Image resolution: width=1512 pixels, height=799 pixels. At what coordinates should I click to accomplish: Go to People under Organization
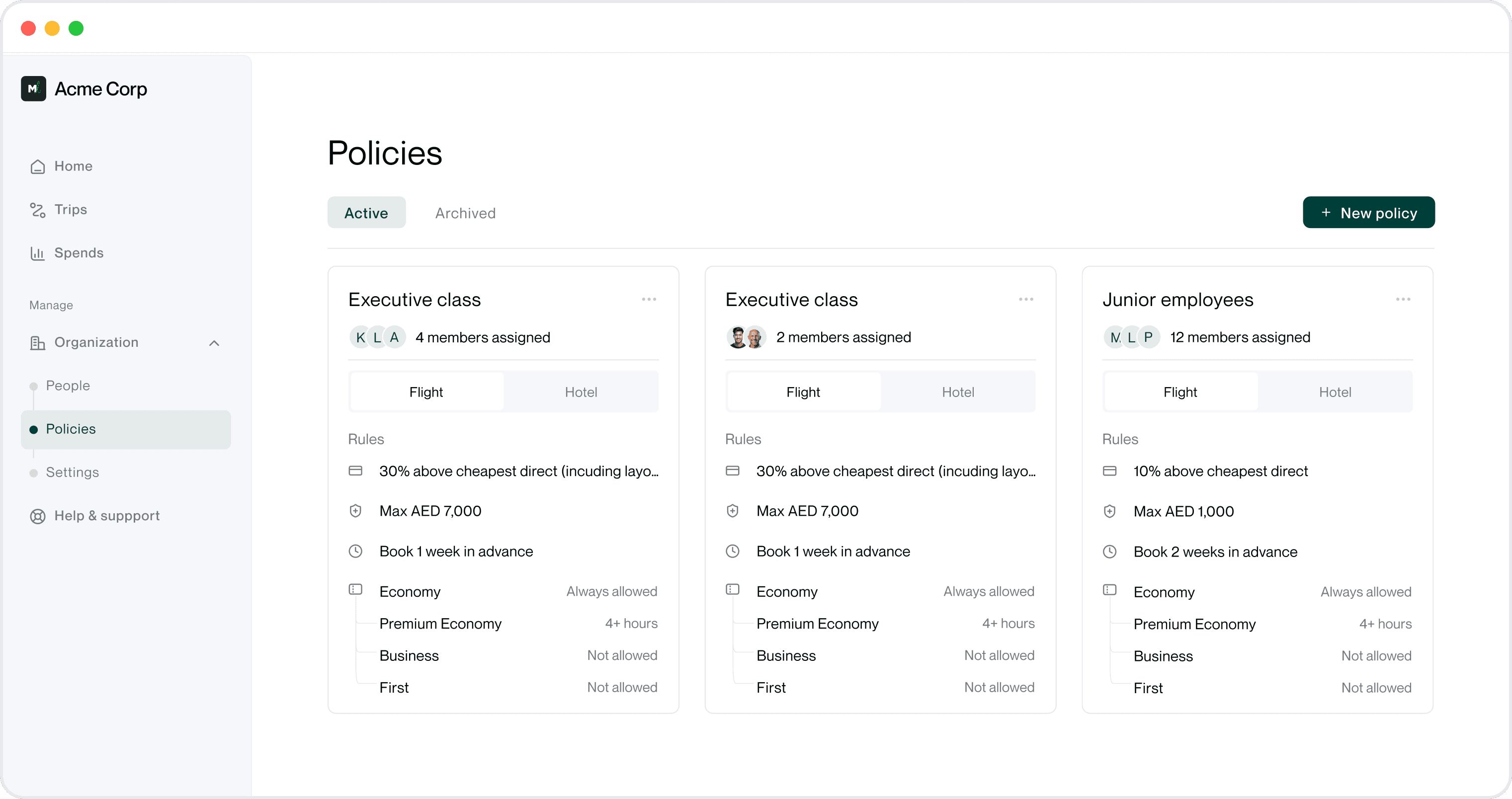tap(68, 386)
